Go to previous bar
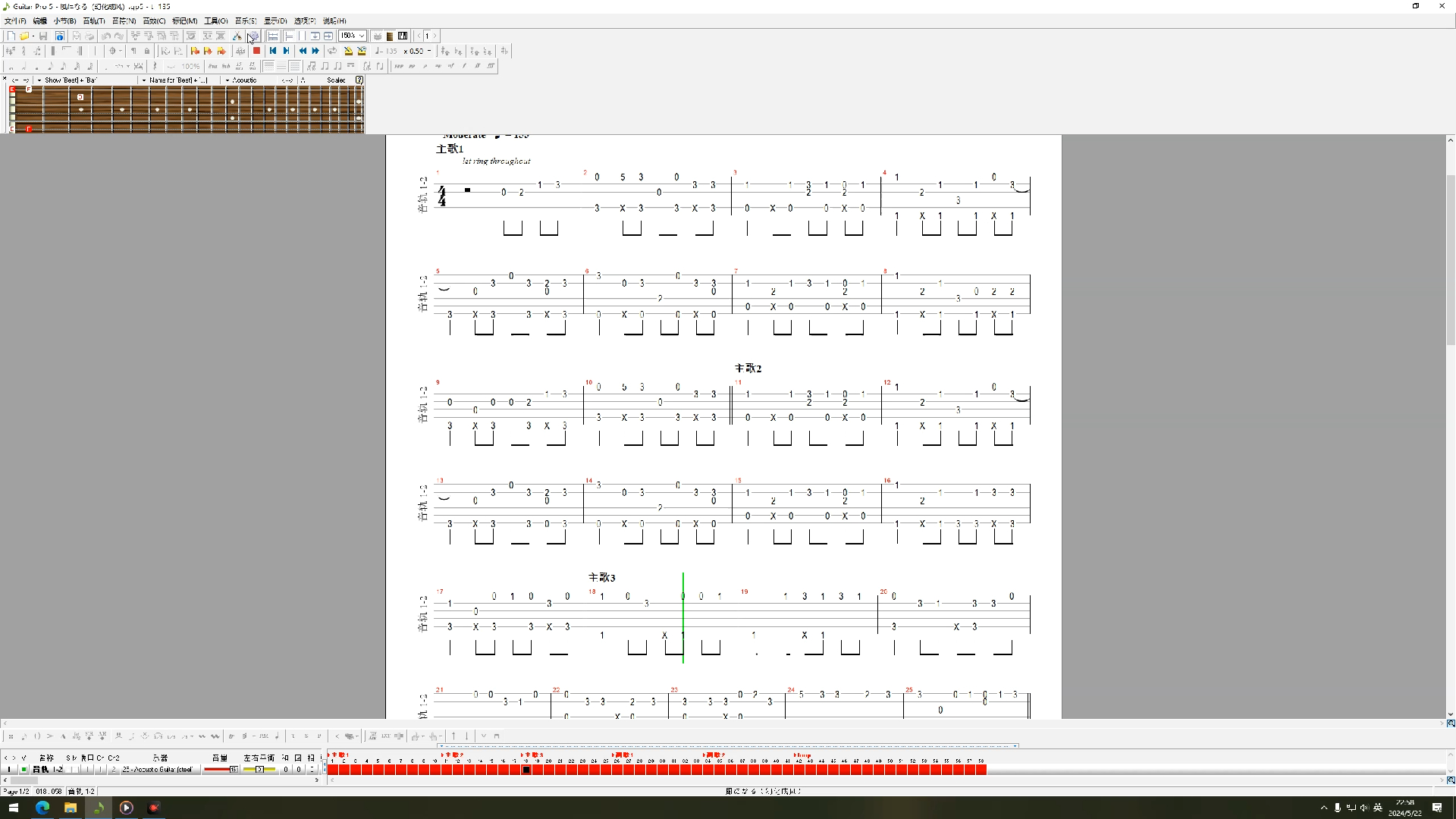The height and width of the screenshot is (819, 1456). tap(303, 51)
